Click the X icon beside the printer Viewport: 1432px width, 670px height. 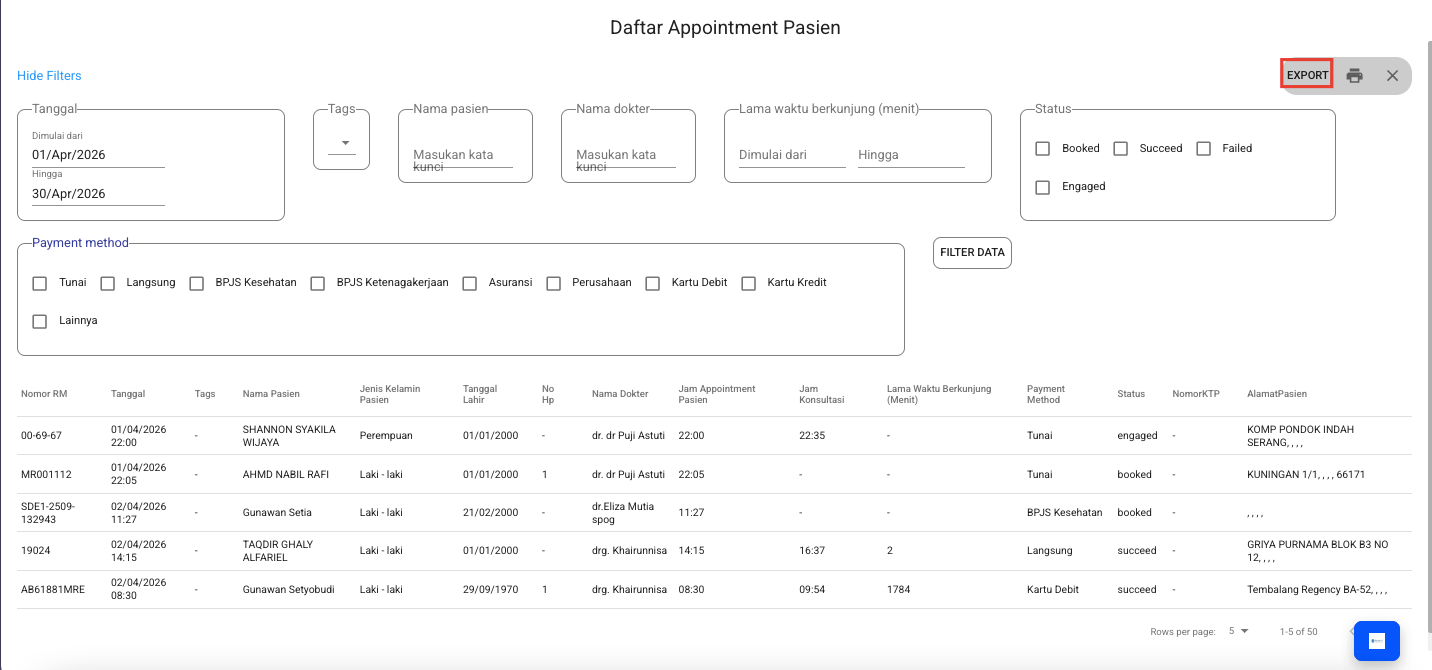1392,76
